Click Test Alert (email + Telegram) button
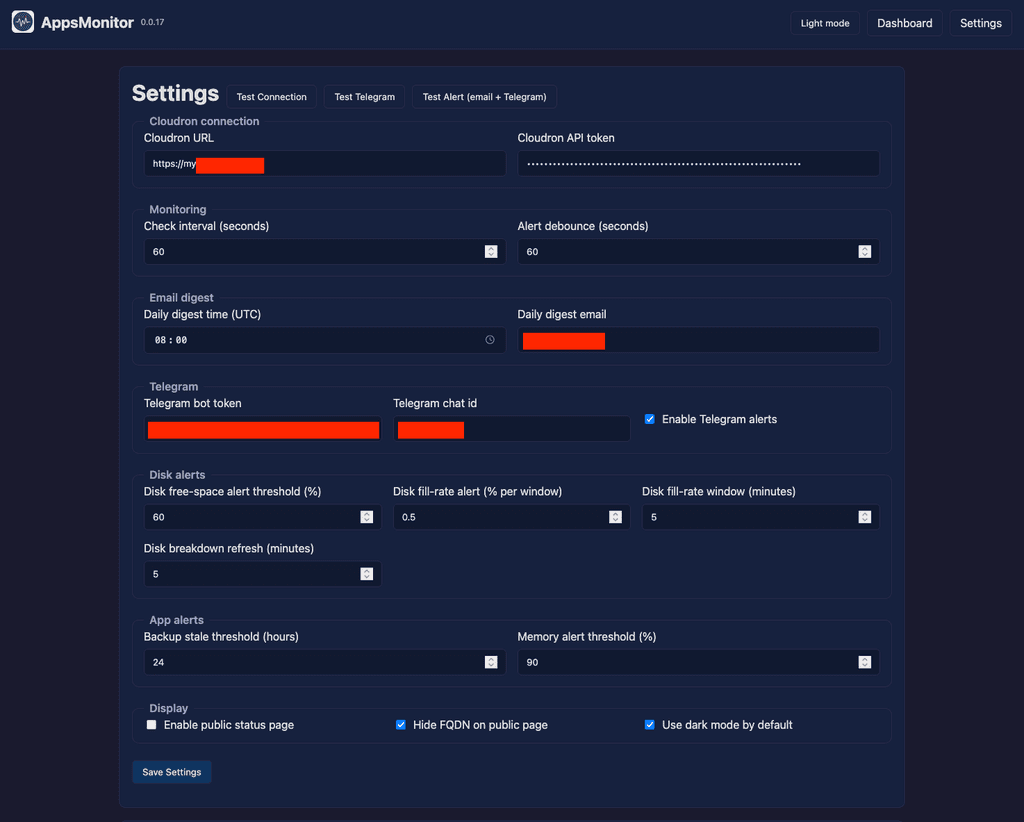The height and width of the screenshot is (822, 1024). (x=484, y=97)
